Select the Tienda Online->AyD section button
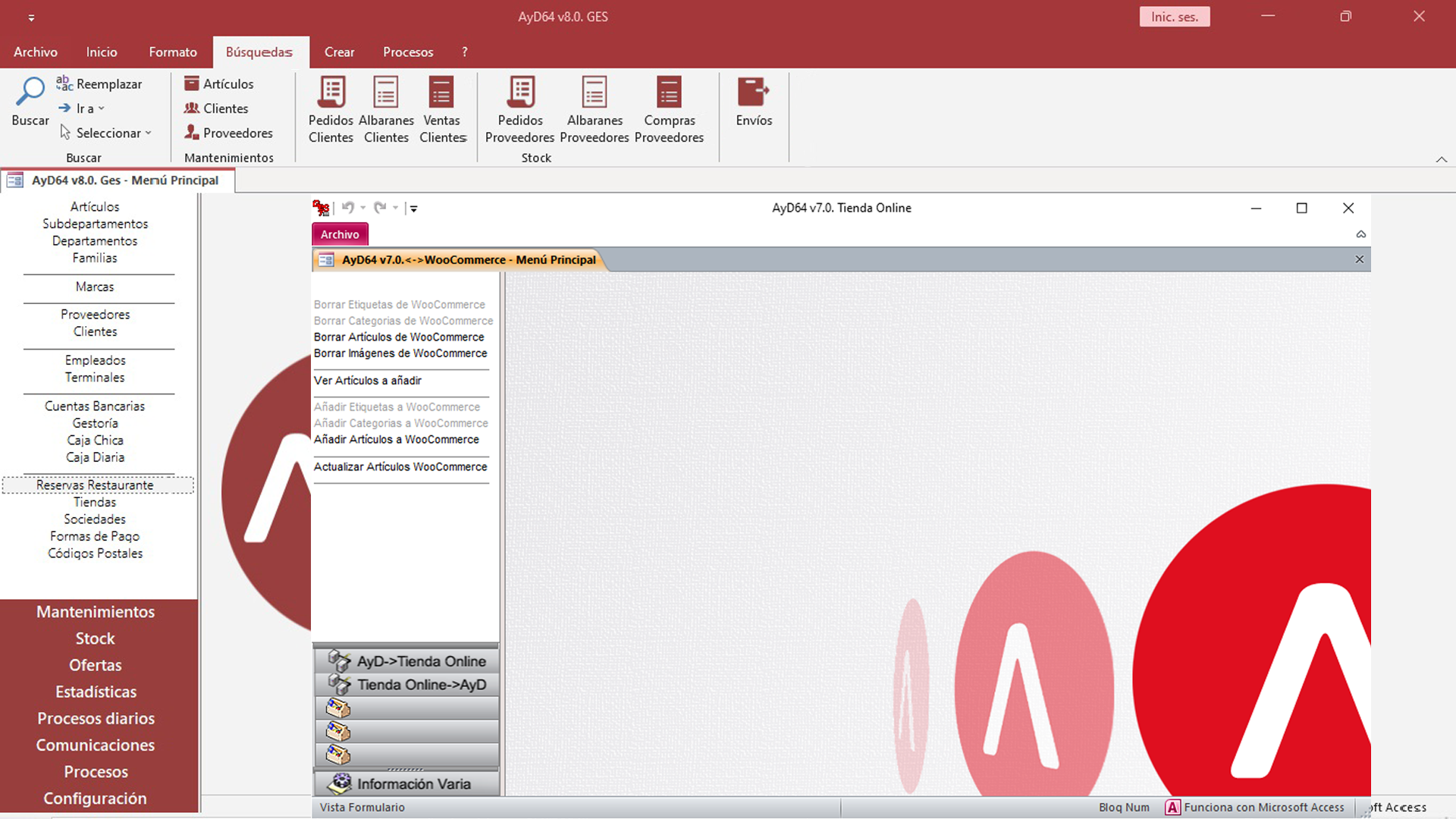This screenshot has height=819, width=1456. pos(406,684)
